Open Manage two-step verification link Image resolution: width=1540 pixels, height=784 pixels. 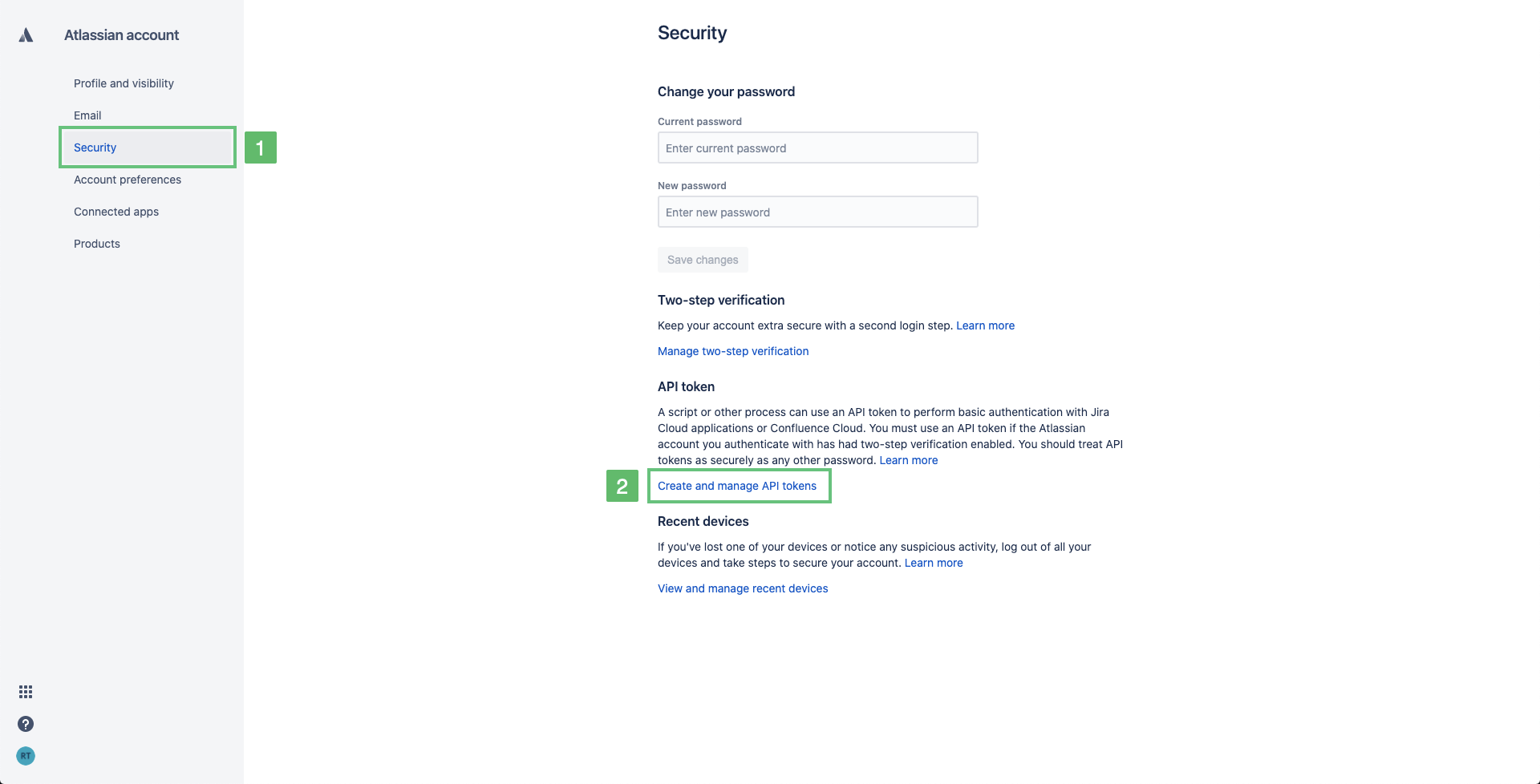[x=733, y=351]
